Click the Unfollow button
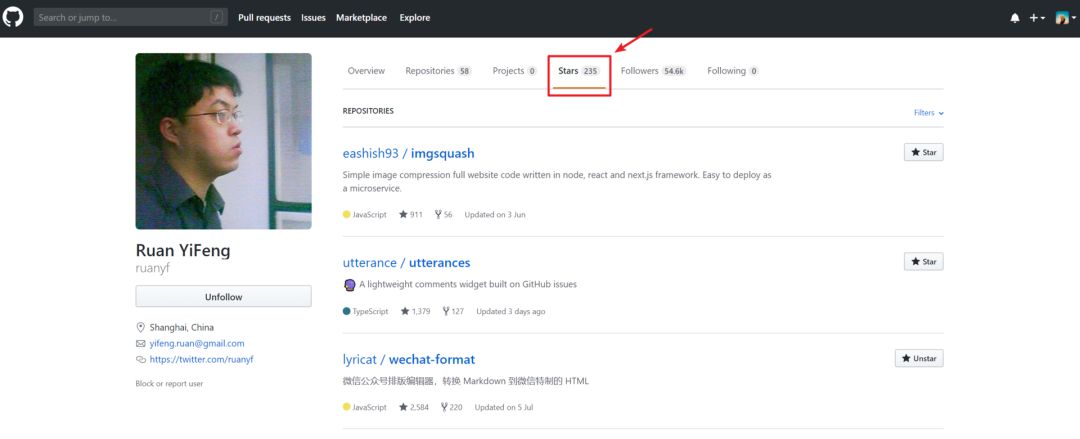Image resolution: width=1080 pixels, height=439 pixels. click(223, 296)
